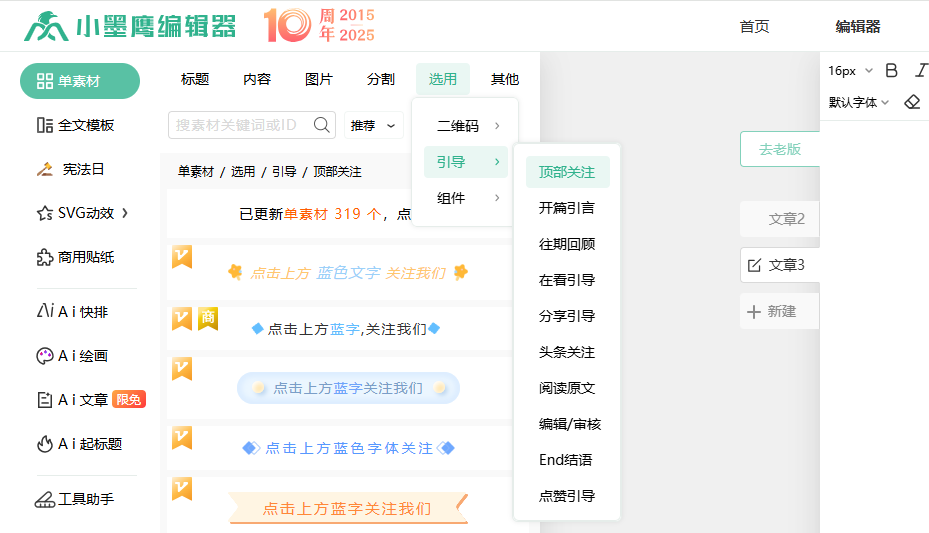Viewport: 929px width, 533px height.
Task: Switch to the 其他 tab
Action: [505, 79]
